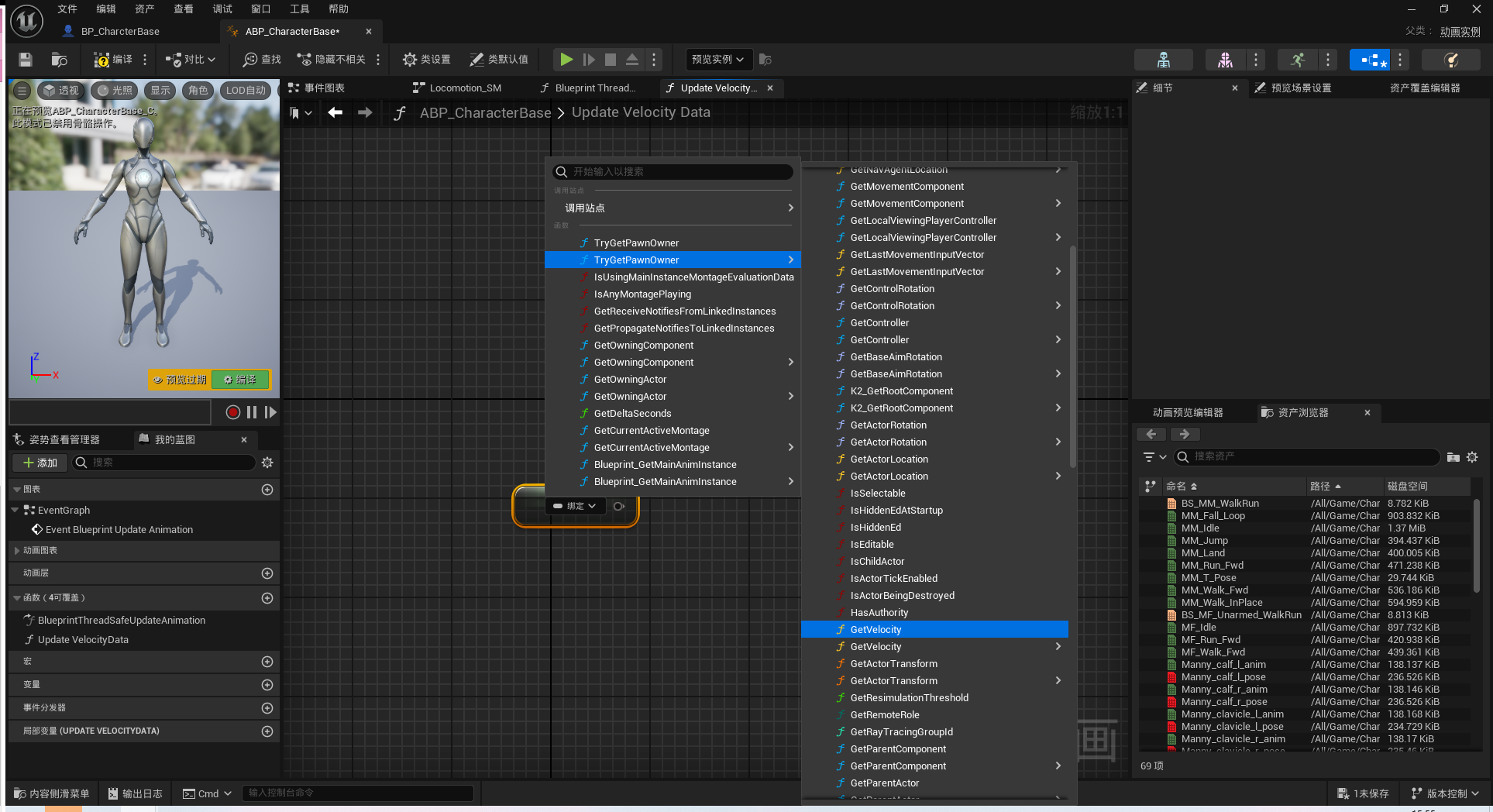This screenshot has height=812, width=1493.
Task: Close the Update Velocity... graph tab
Action: pos(770,88)
